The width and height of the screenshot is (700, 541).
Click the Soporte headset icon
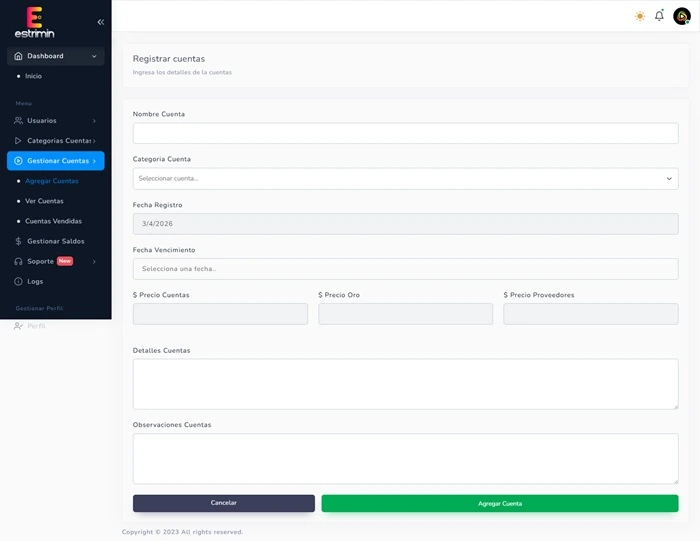coord(18,261)
